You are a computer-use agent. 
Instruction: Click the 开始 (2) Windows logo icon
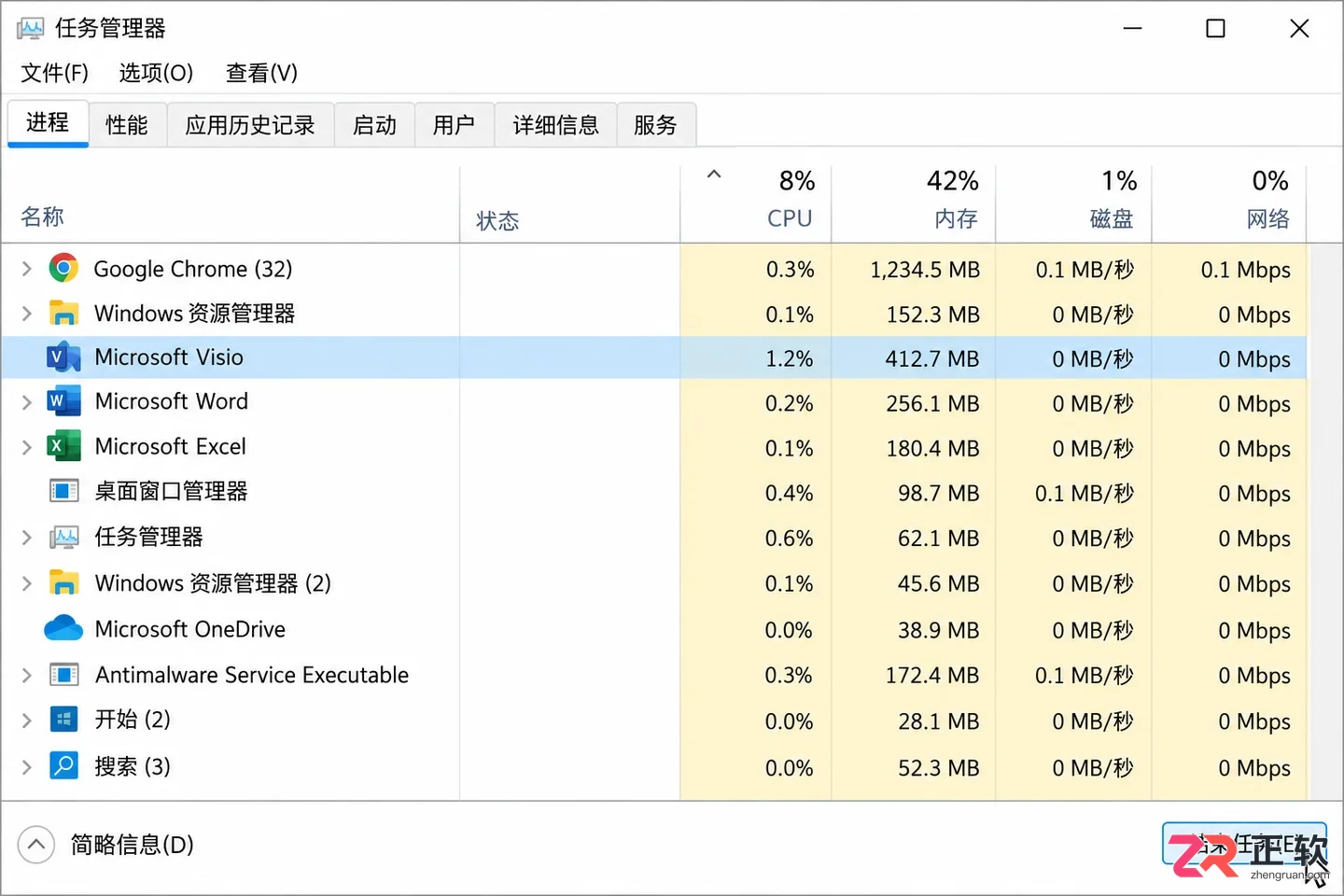coord(63,720)
